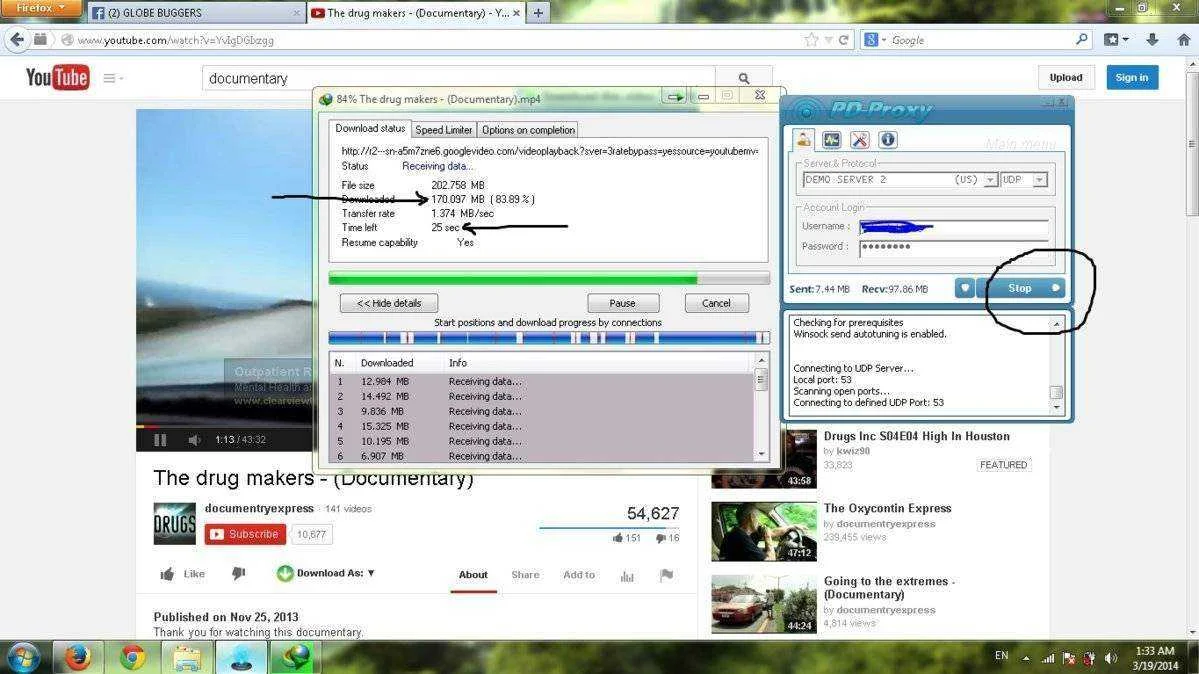Open the YouTube guide menu icon
The image size is (1199, 674).
point(112,78)
